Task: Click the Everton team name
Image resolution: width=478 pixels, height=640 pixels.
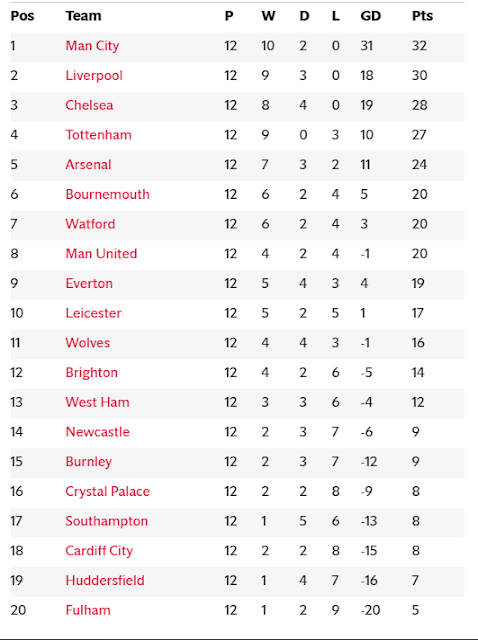Action: click(x=89, y=283)
